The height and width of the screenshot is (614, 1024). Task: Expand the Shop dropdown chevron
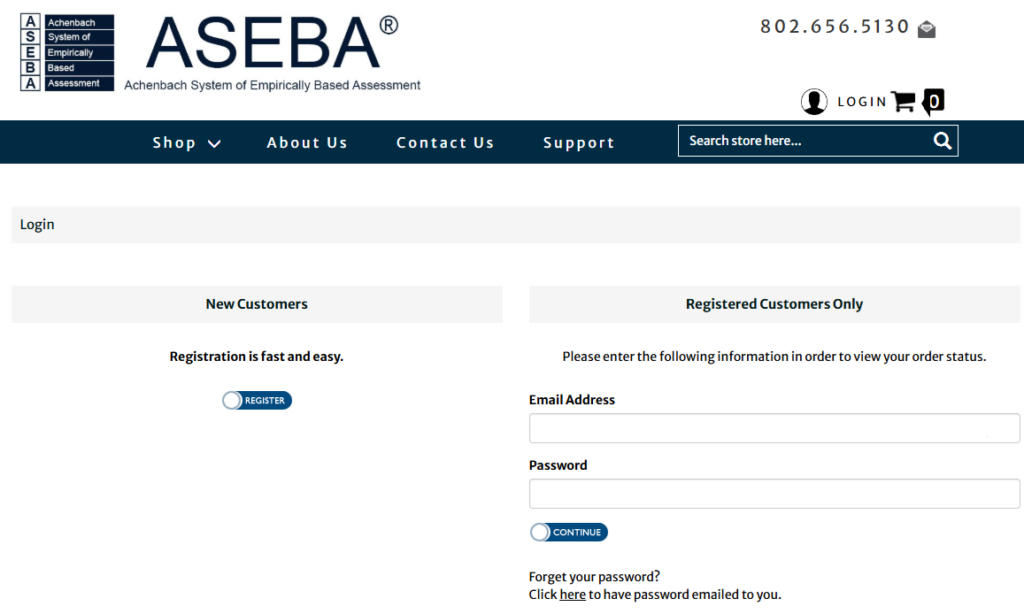[214, 143]
